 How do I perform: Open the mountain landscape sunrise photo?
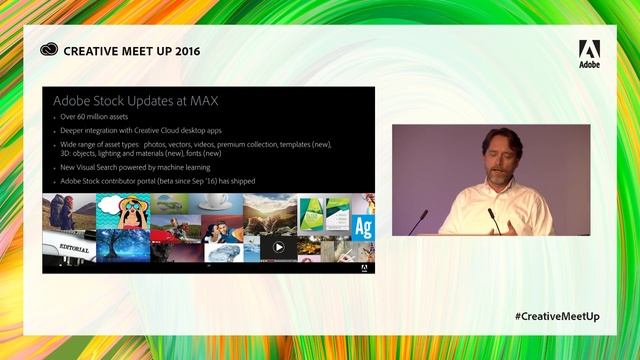tap(270, 215)
